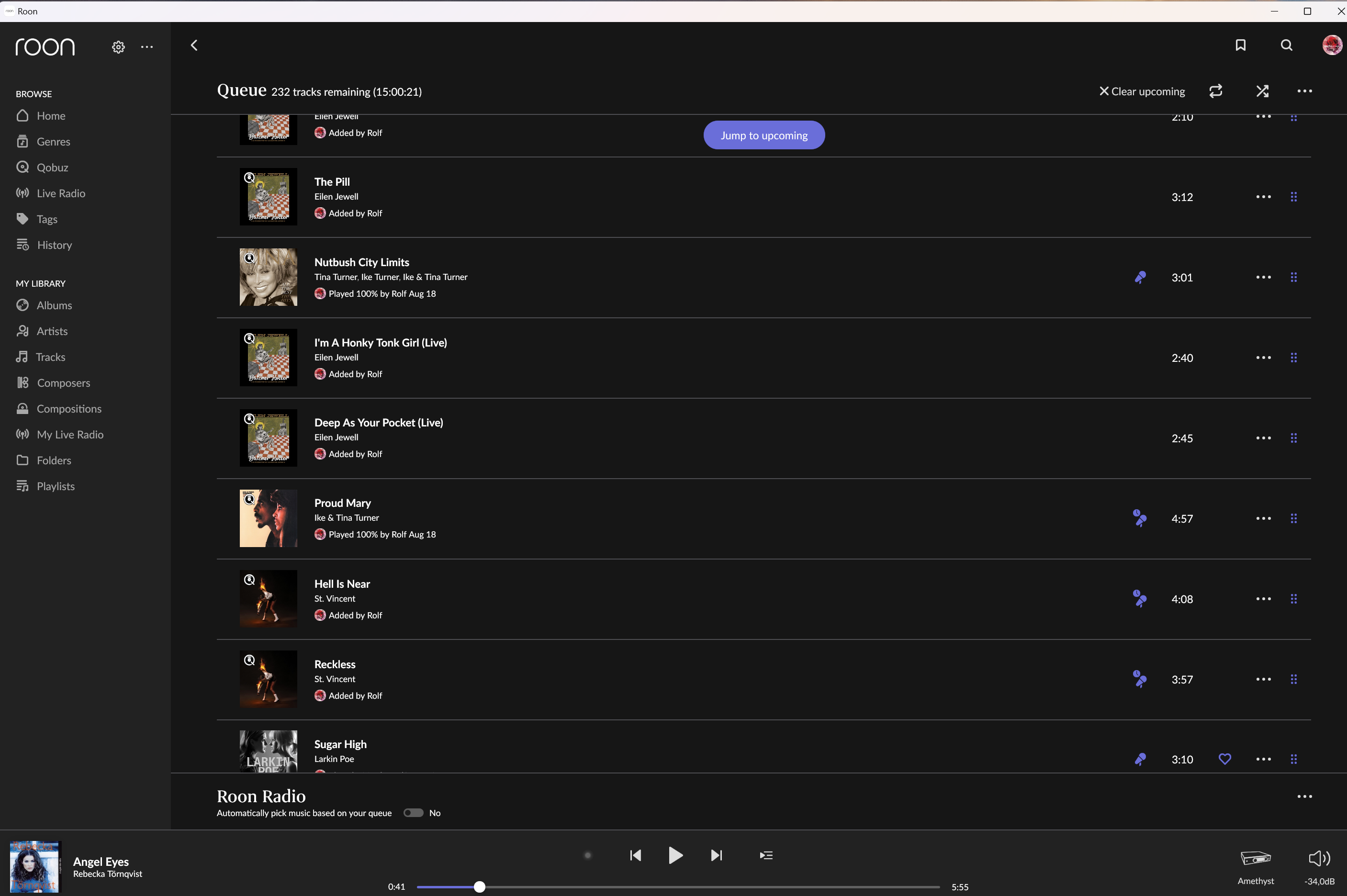
Task: Click signal path dot indicator
Action: click(587, 855)
